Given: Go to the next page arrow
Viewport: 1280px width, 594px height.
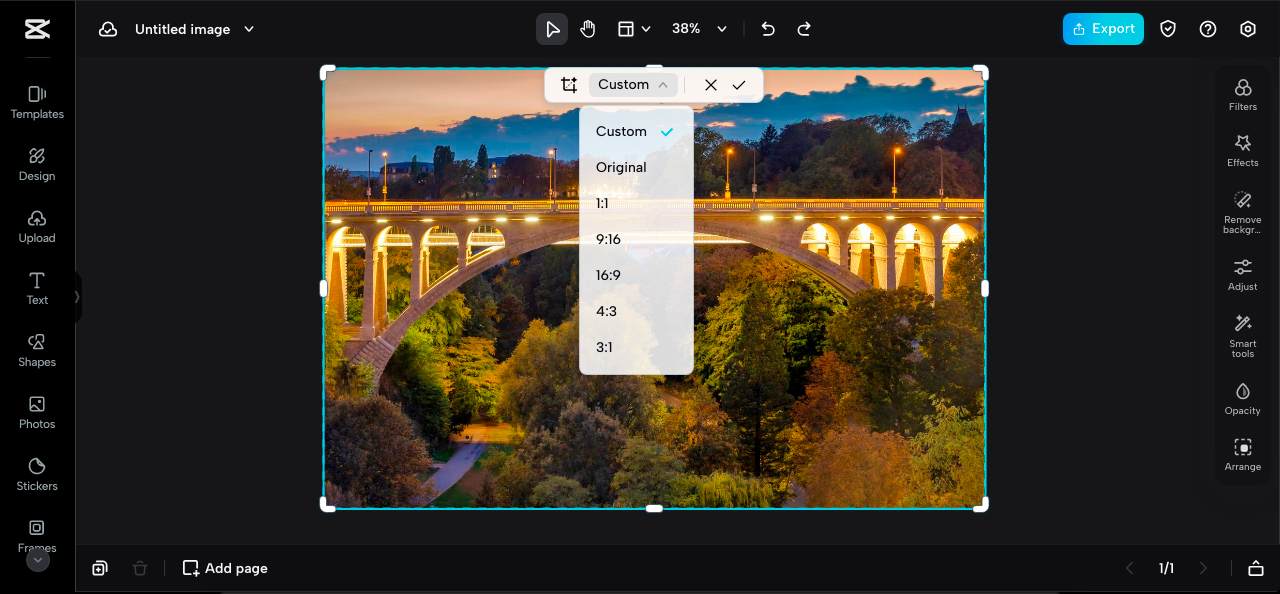Looking at the screenshot, I should (1203, 568).
